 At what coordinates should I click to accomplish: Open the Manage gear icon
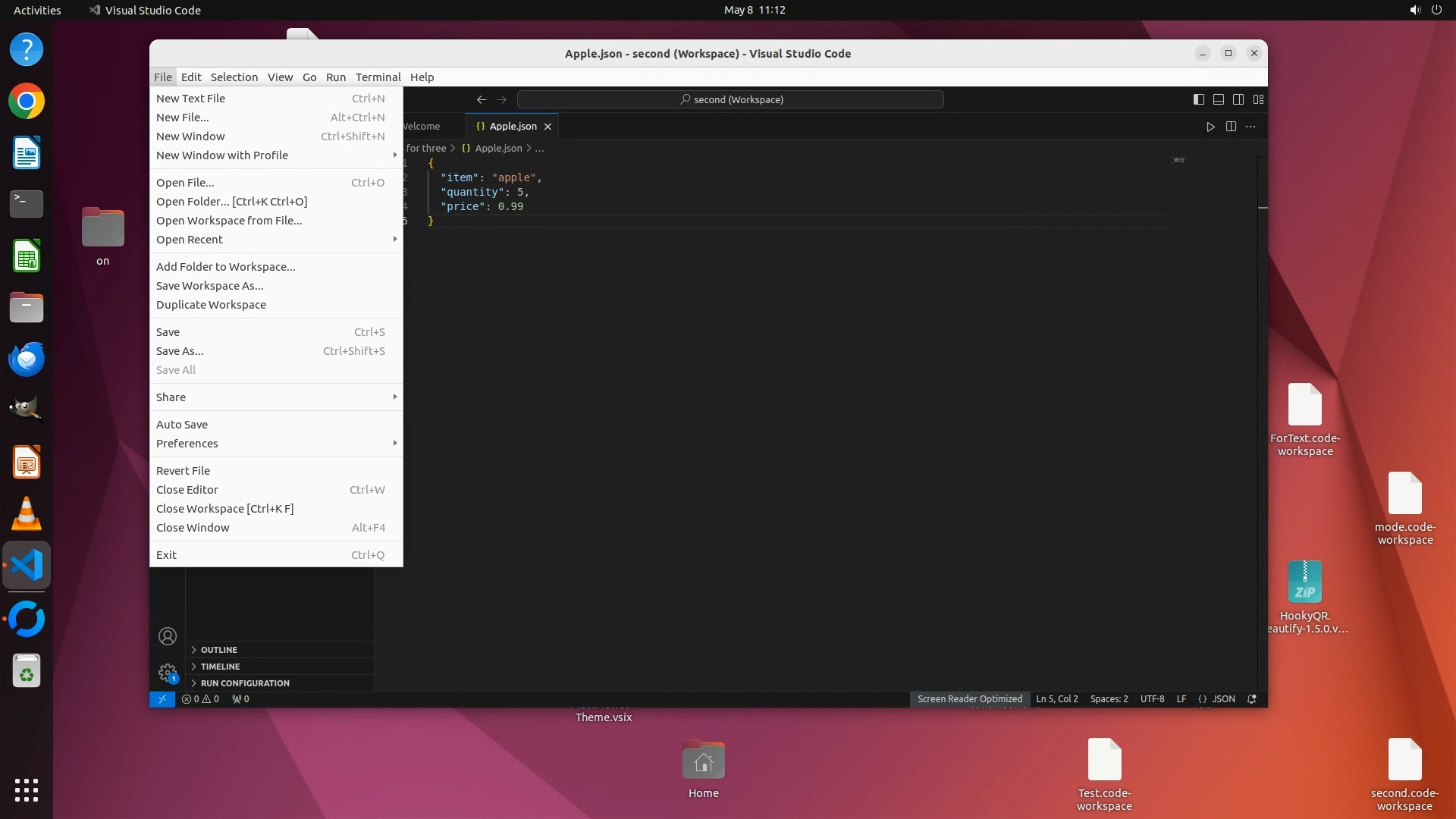point(168,673)
